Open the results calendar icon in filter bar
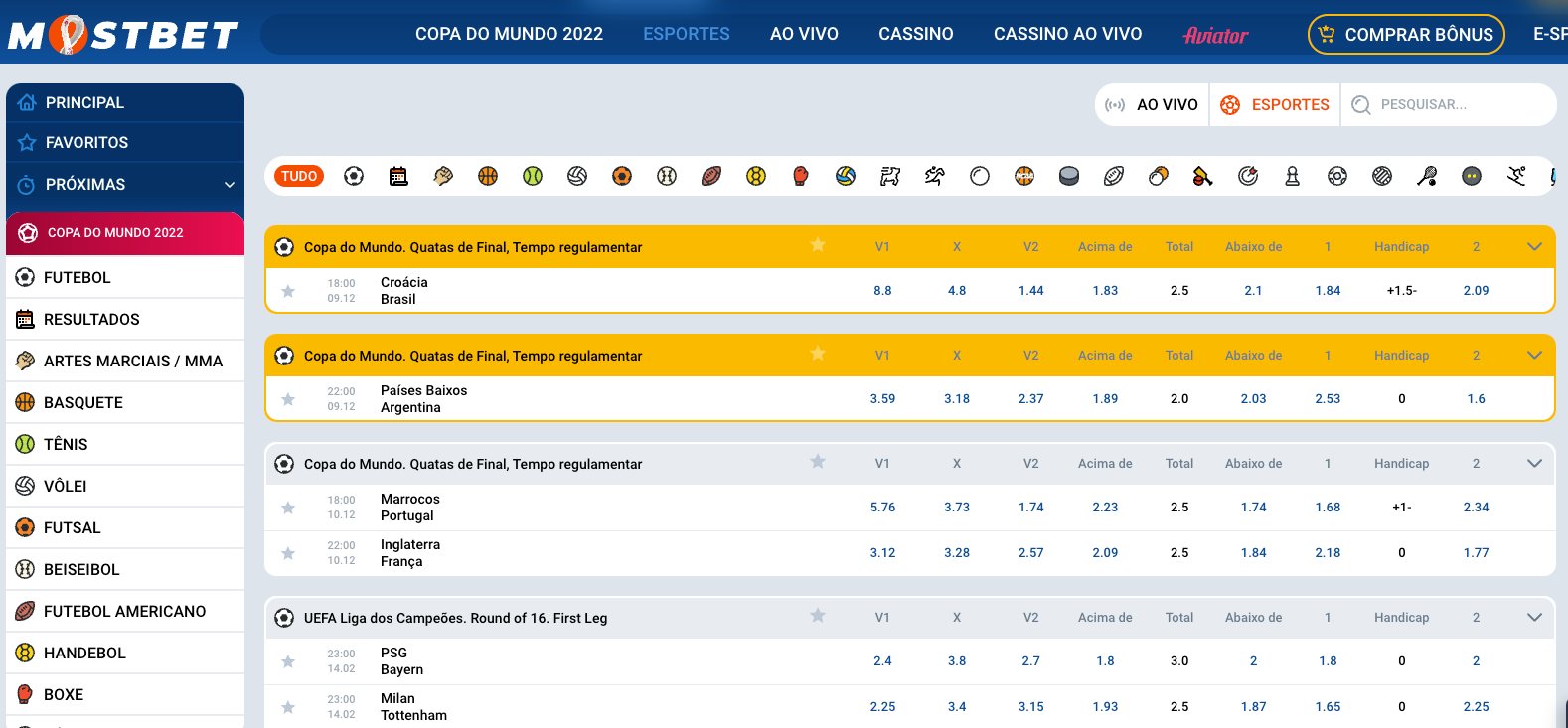The width and height of the screenshot is (1568, 728). tap(398, 176)
